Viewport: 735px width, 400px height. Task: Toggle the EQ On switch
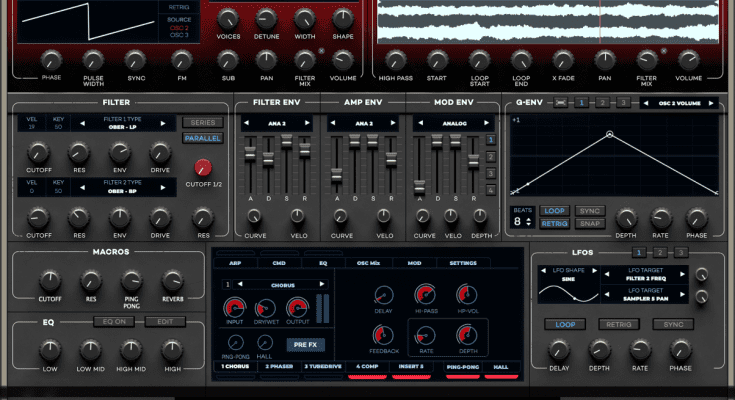[x=115, y=321]
